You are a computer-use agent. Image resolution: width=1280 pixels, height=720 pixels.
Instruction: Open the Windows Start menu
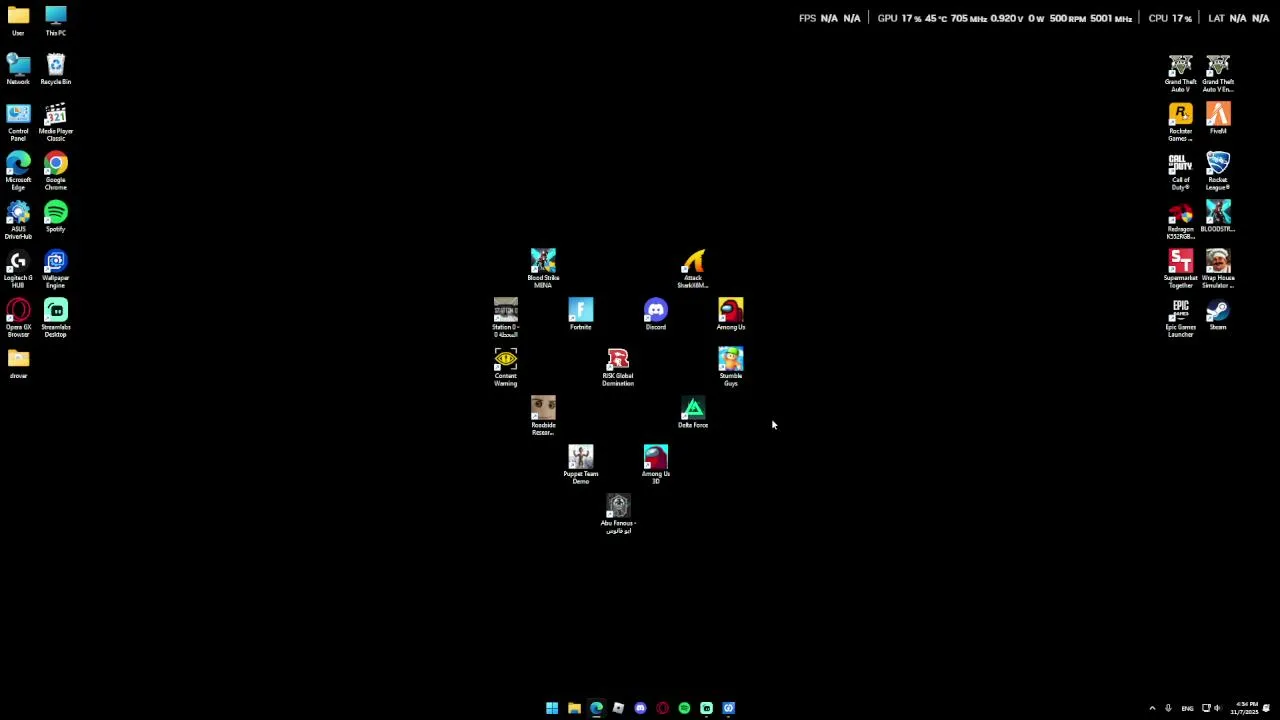[x=552, y=708]
